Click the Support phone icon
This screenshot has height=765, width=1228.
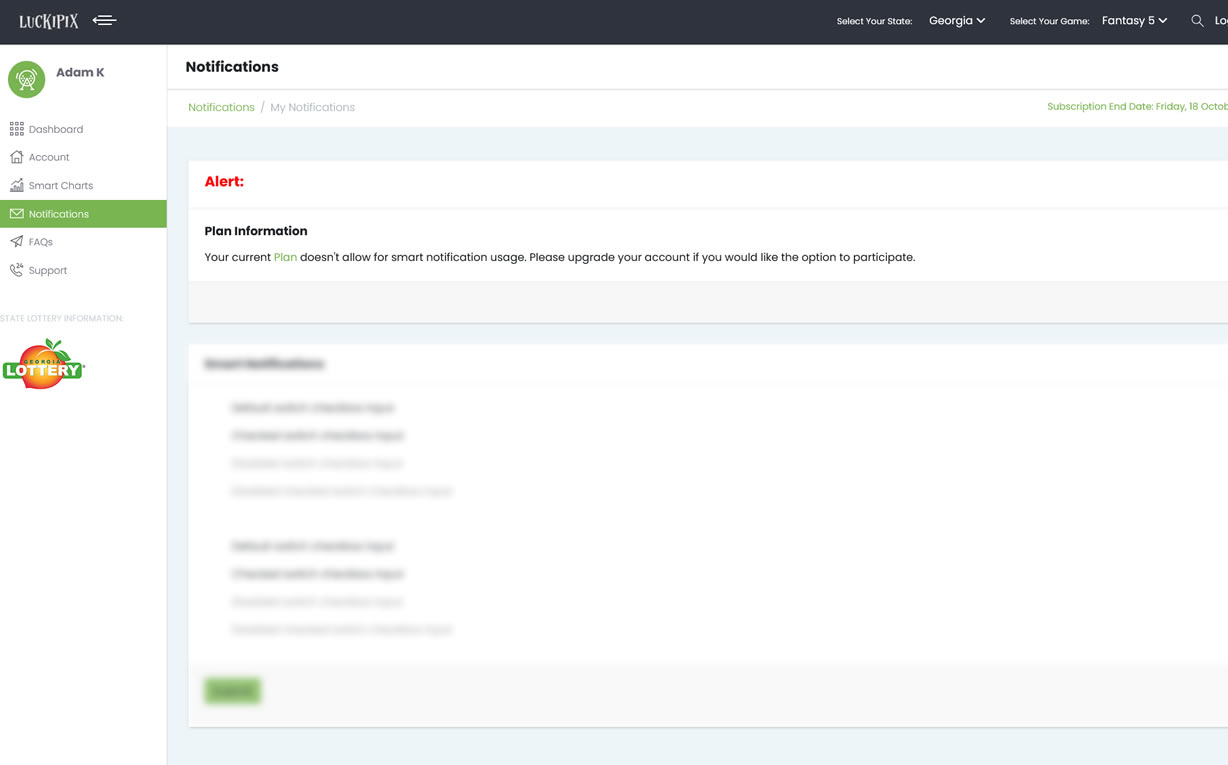[x=17, y=270]
